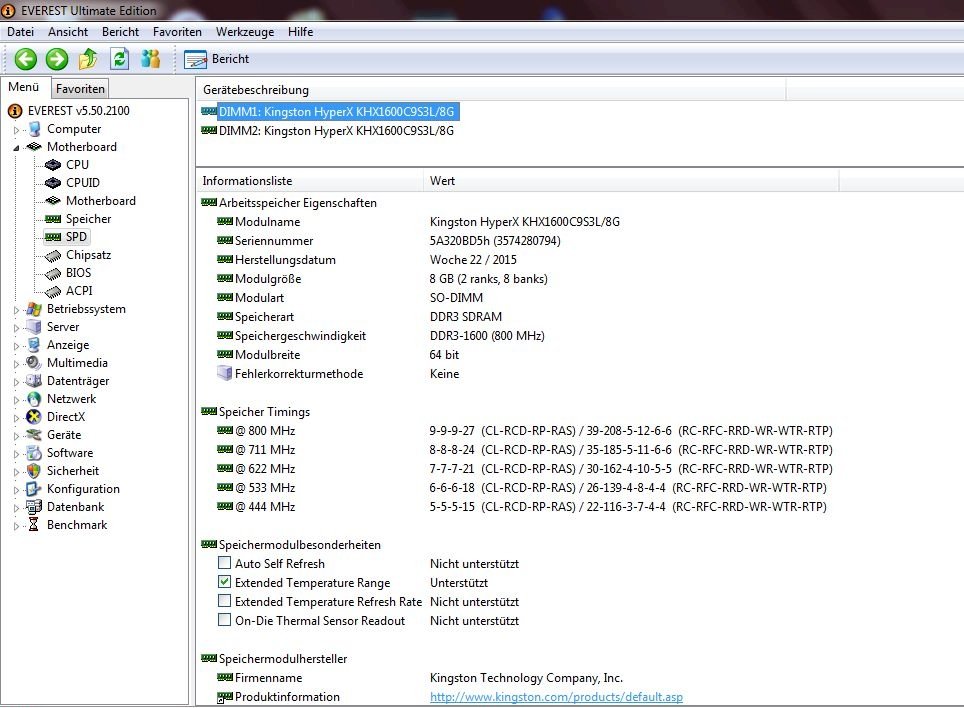964x708 pixels.
Task: Click the green Back arrow toolbar icon
Action: click(x=25, y=59)
